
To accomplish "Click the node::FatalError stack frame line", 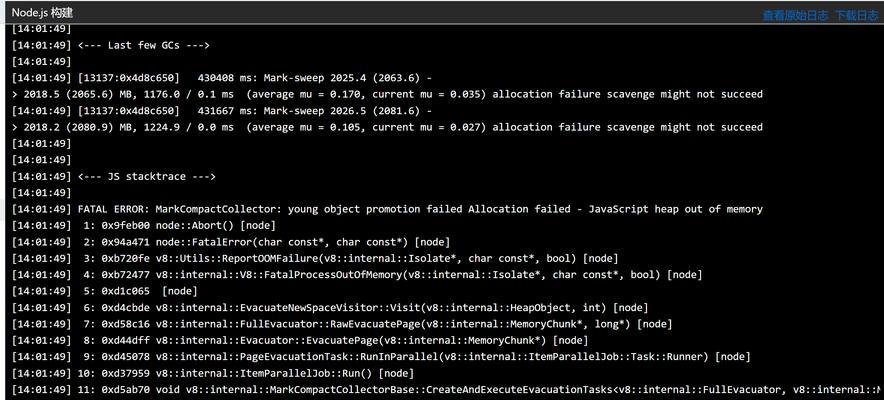I will (x=231, y=242).
